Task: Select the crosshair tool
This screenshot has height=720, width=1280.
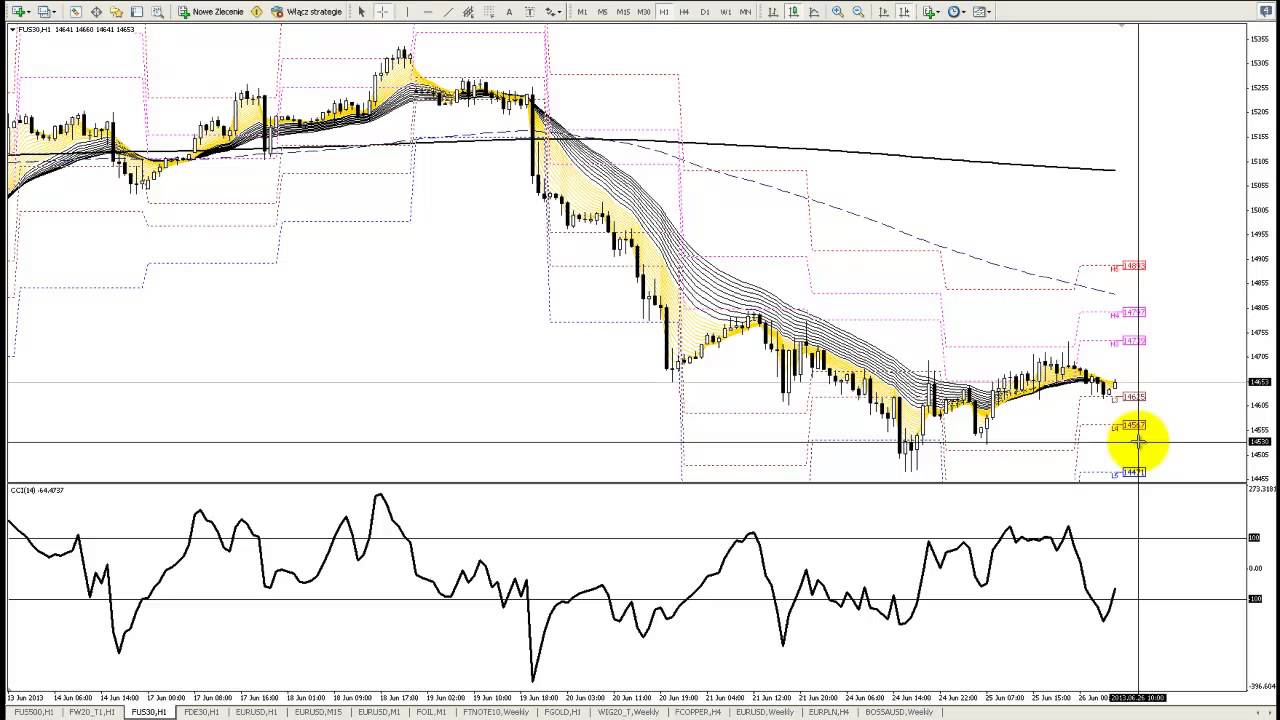Action: (383, 12)
